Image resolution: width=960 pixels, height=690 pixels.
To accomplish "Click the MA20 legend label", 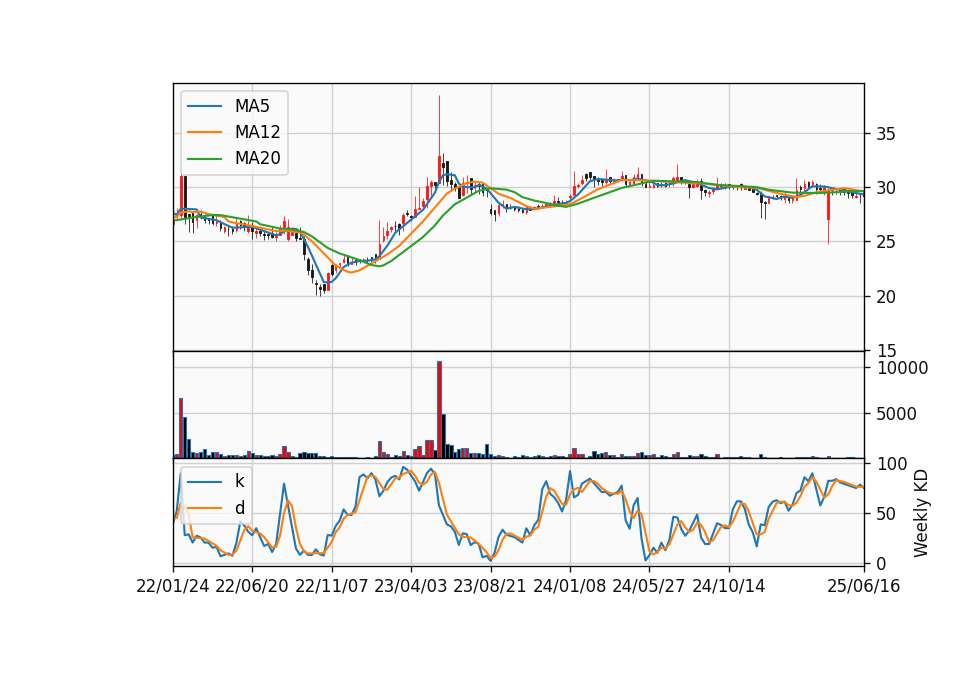I will click(x=257, y=158).
